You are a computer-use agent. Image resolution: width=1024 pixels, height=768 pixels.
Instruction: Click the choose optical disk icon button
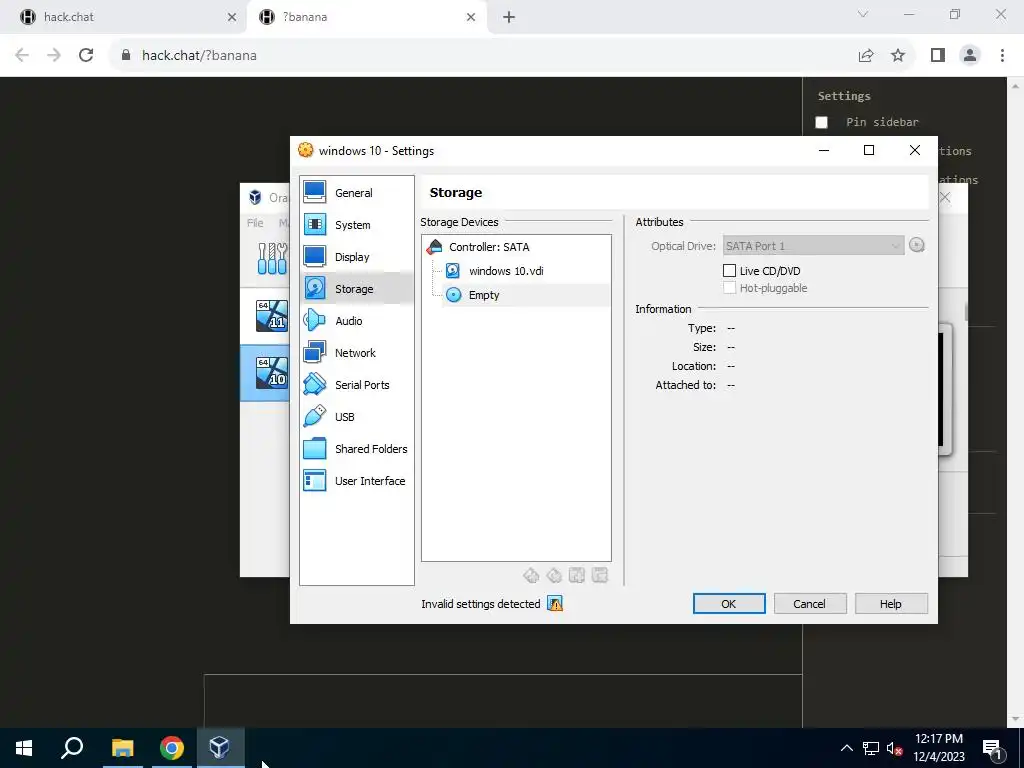[917, 246]
